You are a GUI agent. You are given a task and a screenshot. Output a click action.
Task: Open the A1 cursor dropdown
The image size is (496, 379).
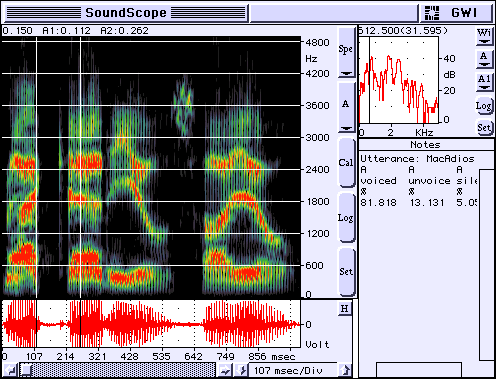pyautogui.click(x=484, y=82)
